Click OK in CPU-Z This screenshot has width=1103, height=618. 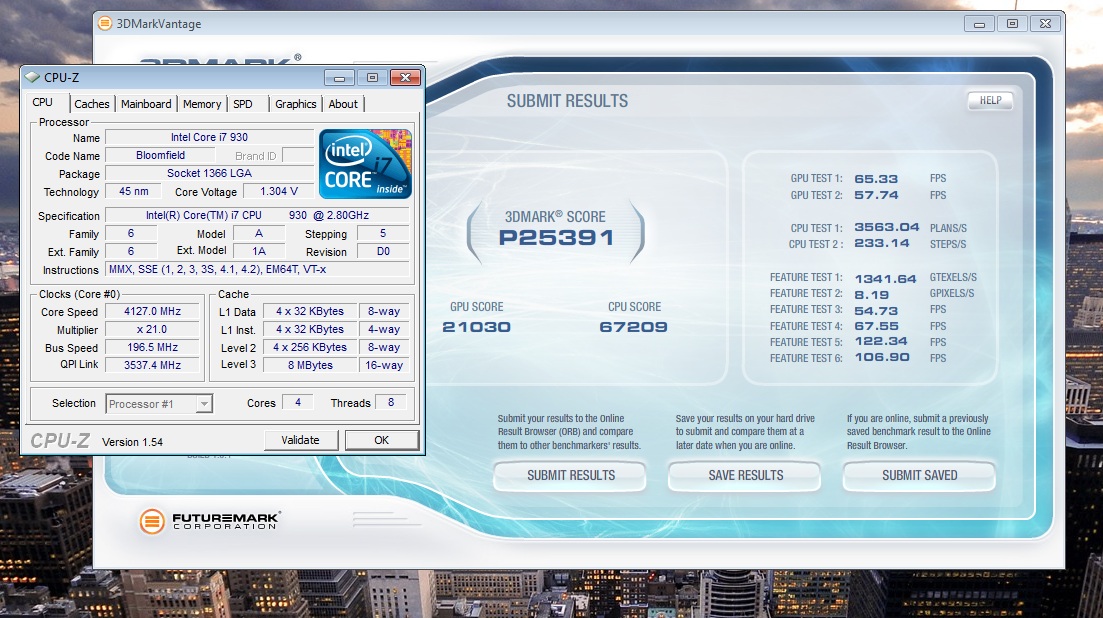[x=381, y=440]
